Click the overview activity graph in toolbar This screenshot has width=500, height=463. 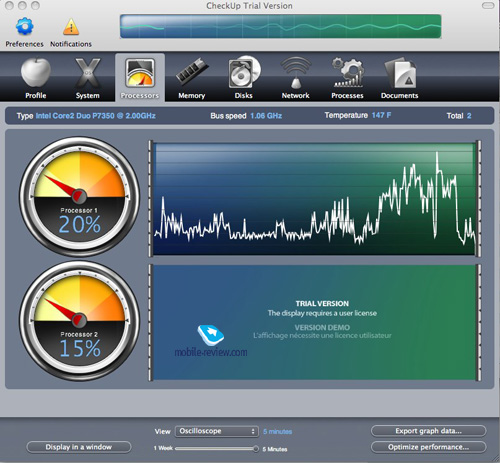tap(281, 26)
